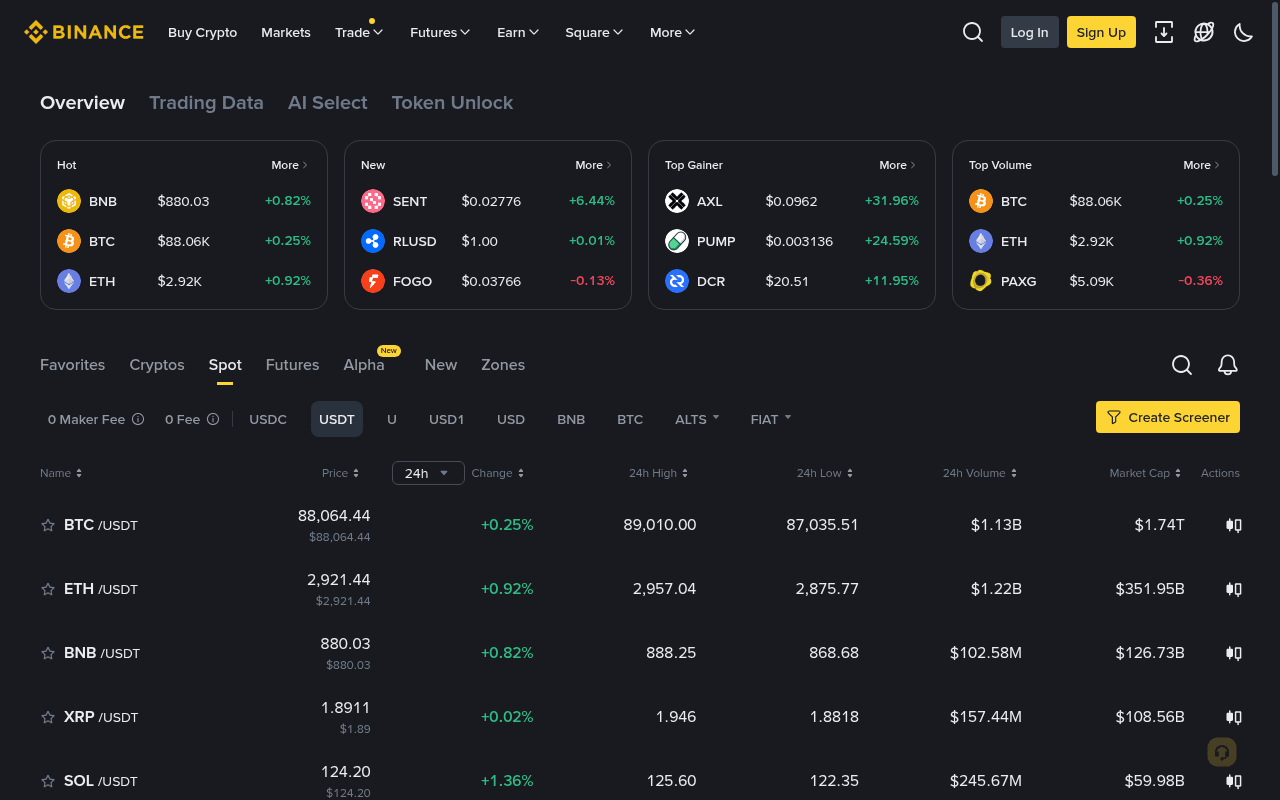Click PAXG coin icon in Top Volume
The image size is (1280, 800).
tap(981, 281)
